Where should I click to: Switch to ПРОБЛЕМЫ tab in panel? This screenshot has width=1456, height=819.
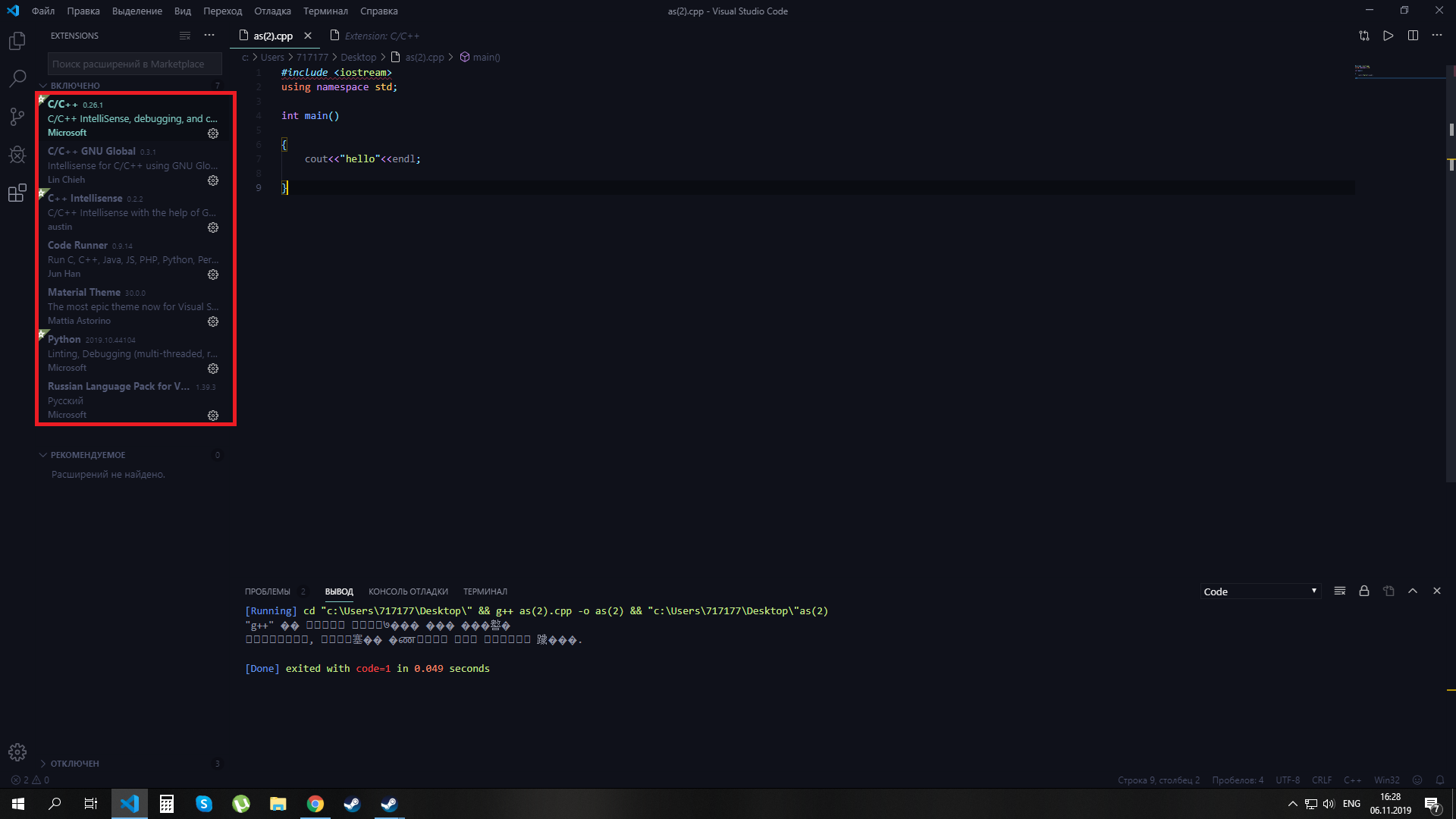pos(267,591)
